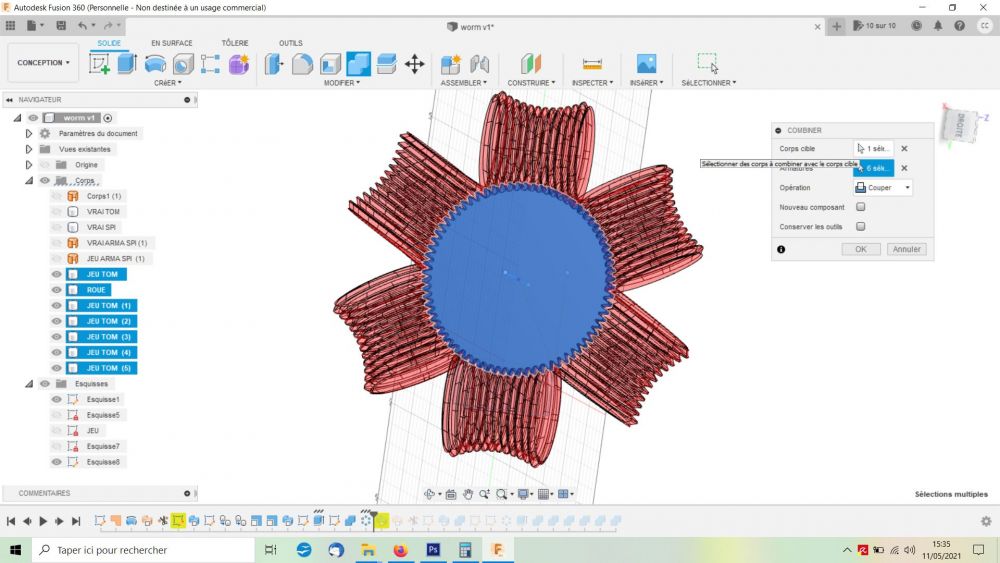Hide the ROUE body via eye icon

[57, 290]
